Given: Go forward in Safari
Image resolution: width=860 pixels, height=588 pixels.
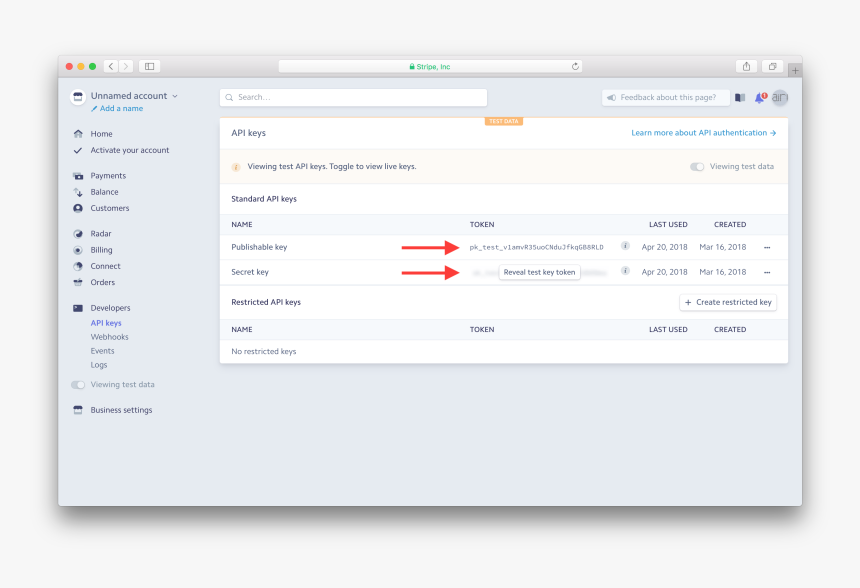Looking at the screenshot, I should point(126,66).
